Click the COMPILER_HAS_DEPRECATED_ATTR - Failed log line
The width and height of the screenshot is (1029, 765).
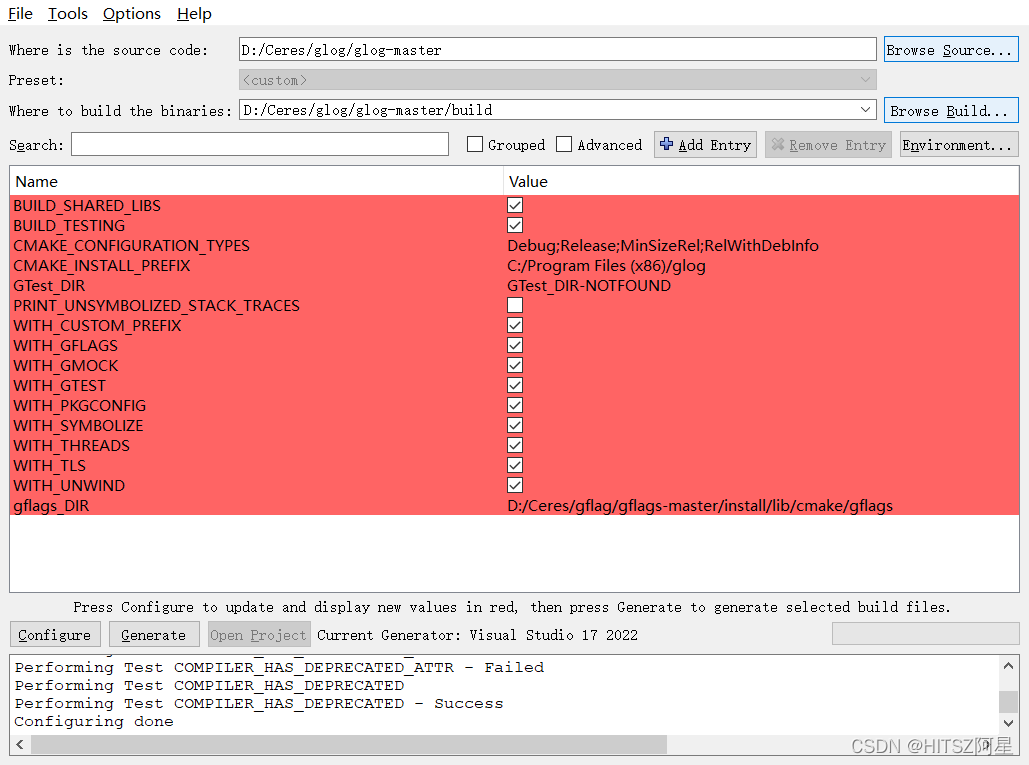tap(279, 667)
